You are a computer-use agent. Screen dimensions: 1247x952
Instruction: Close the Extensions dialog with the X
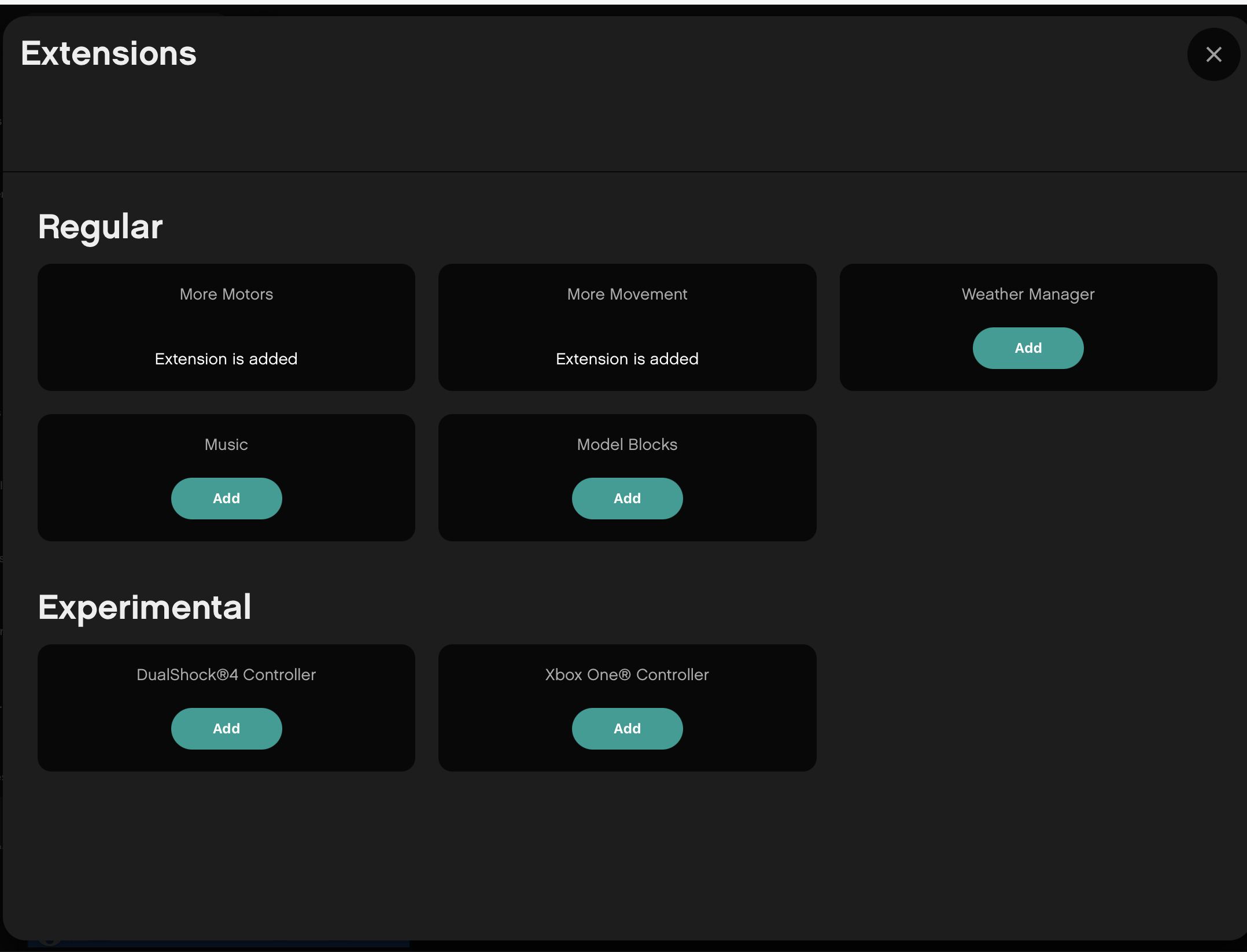click(1213, 54)
